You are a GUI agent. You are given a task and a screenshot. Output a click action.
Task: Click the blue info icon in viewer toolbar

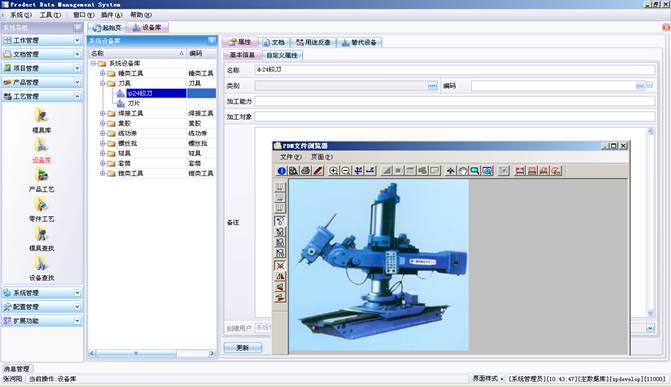(281, 171)
